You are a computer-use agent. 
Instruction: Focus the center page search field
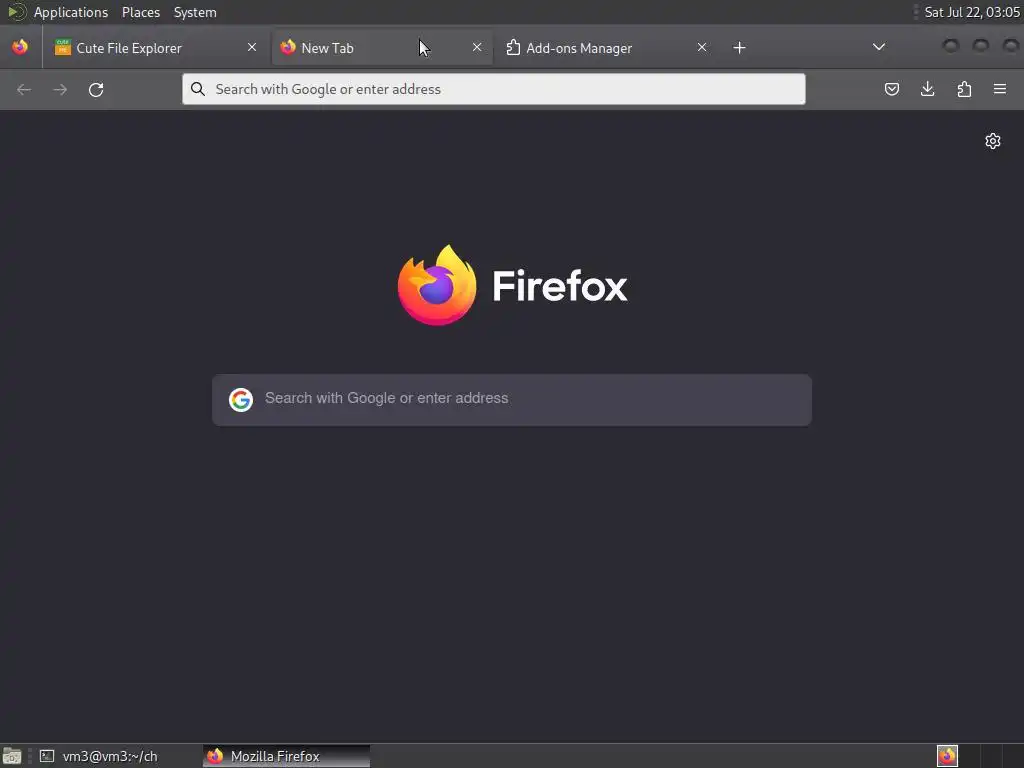click(x=512, y=400)
